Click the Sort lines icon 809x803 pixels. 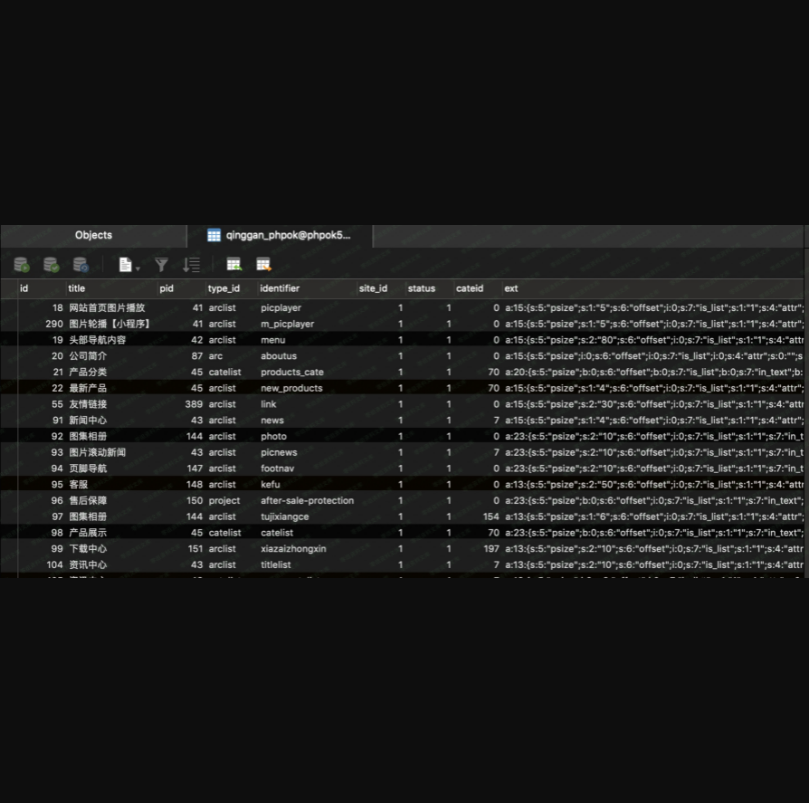click(x=191, y=265)
